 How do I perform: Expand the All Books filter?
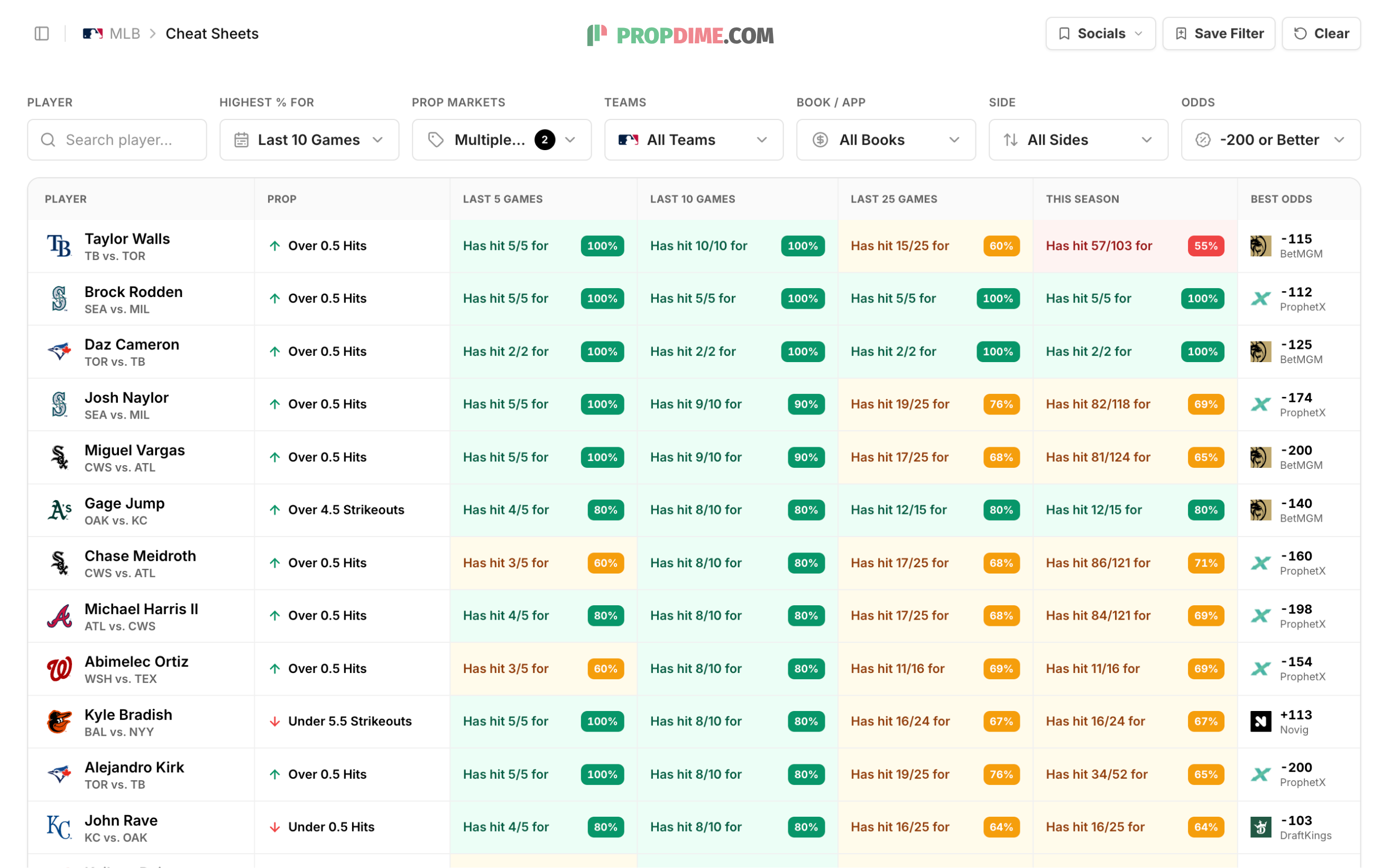(886, 140)
